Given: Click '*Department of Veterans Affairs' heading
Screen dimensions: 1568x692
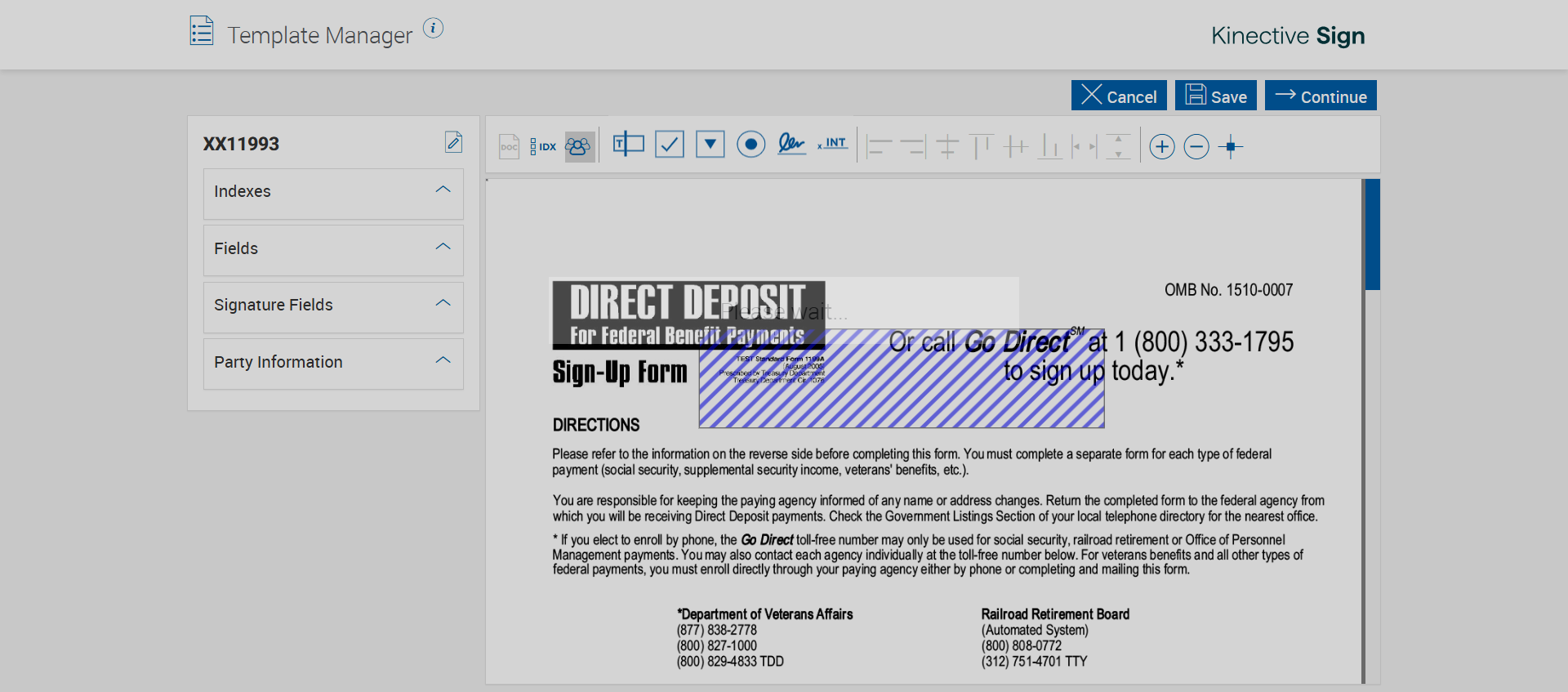Looking at the screenshot, I should 764,614.
